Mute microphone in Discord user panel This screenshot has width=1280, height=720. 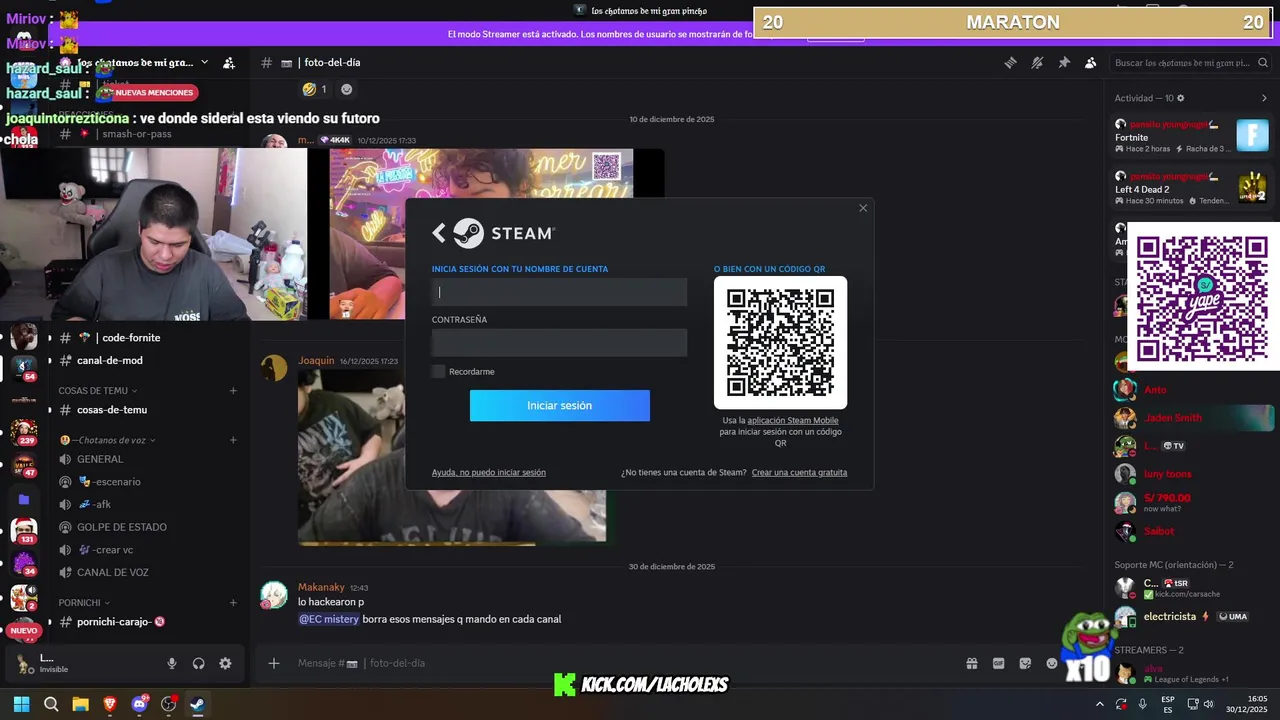pyautogui.click(x=172, y=663)
